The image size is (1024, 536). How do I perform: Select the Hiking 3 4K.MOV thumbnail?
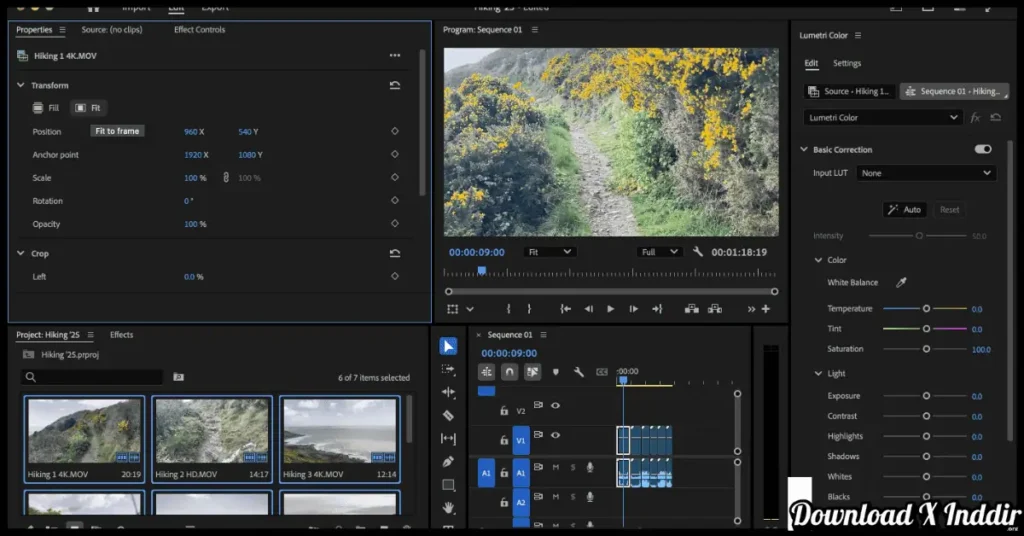340,439
